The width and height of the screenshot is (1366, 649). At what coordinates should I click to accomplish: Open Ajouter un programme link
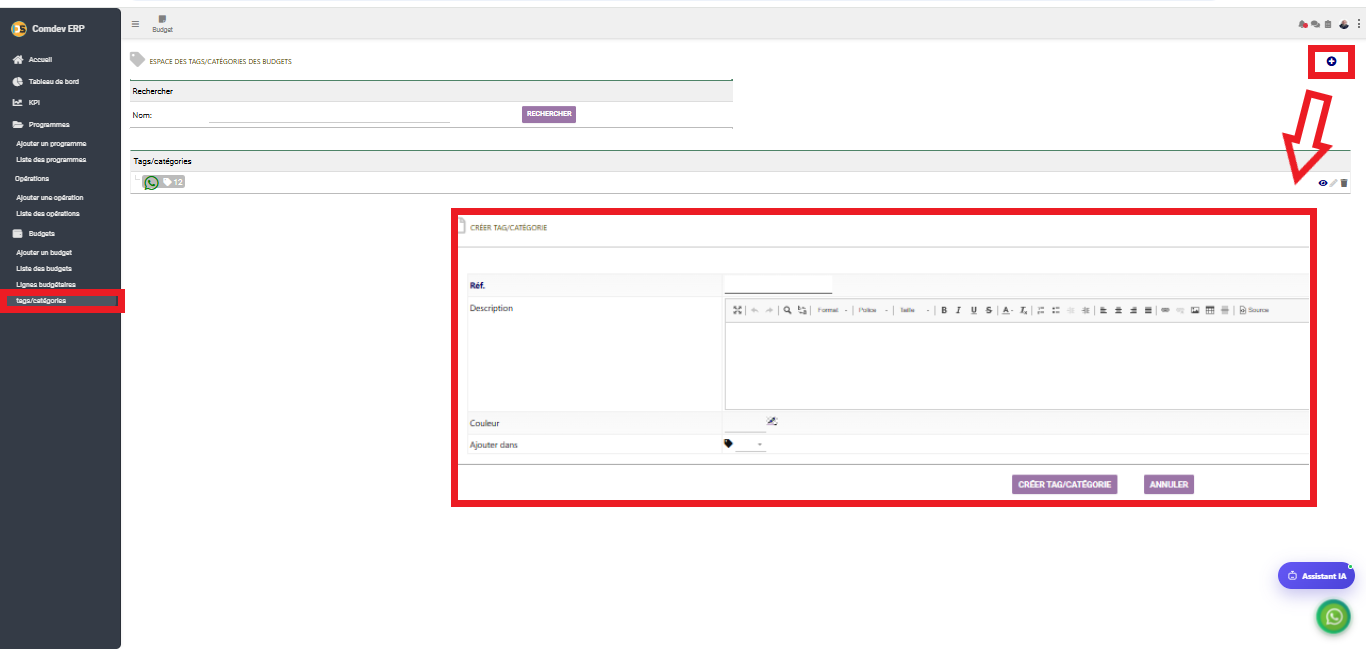coord(51,144)
